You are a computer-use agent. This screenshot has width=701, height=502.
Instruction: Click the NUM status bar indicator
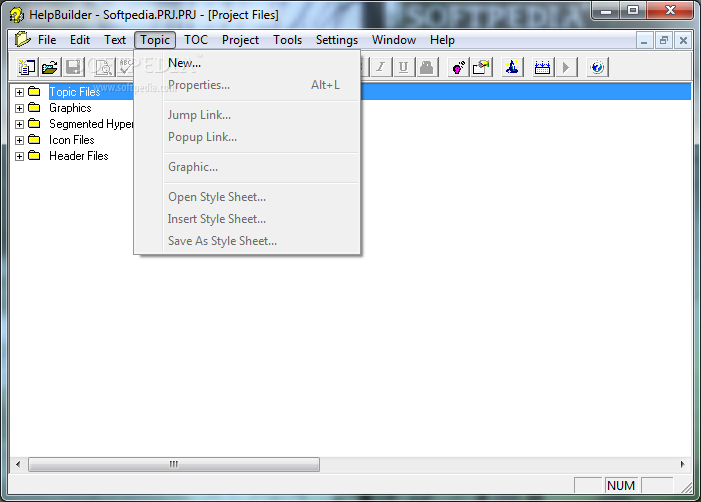621,485
